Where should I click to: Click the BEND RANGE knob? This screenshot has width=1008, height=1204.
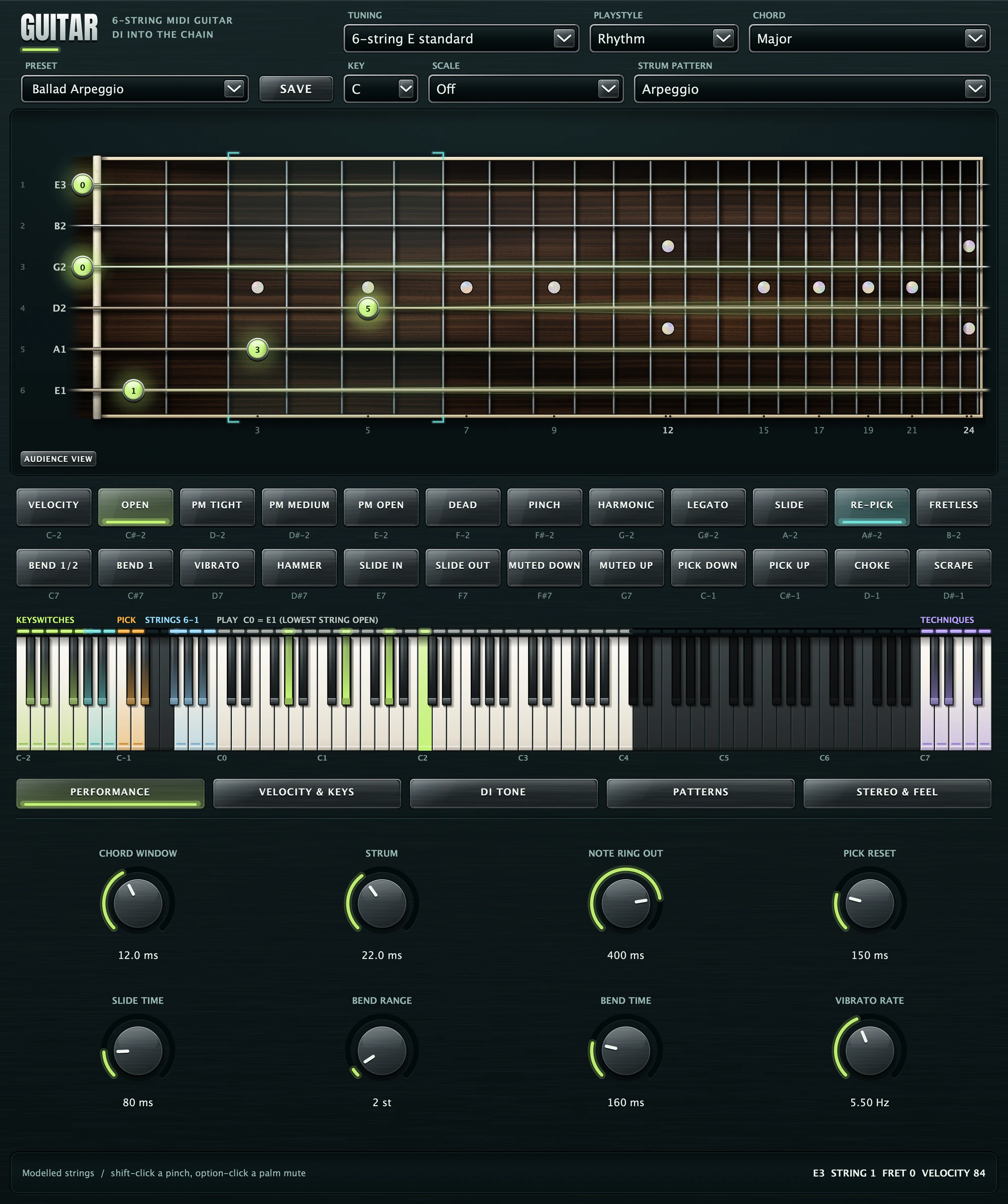(x=382, y=1050)
